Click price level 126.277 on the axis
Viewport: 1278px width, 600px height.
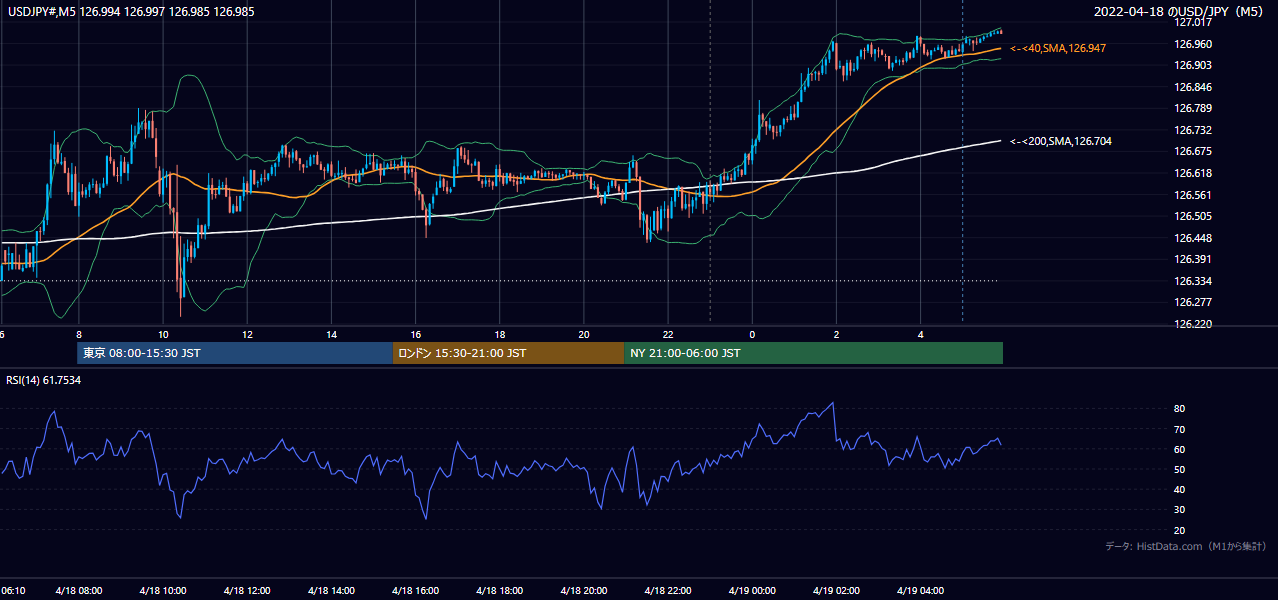(x=1193, y=302)
